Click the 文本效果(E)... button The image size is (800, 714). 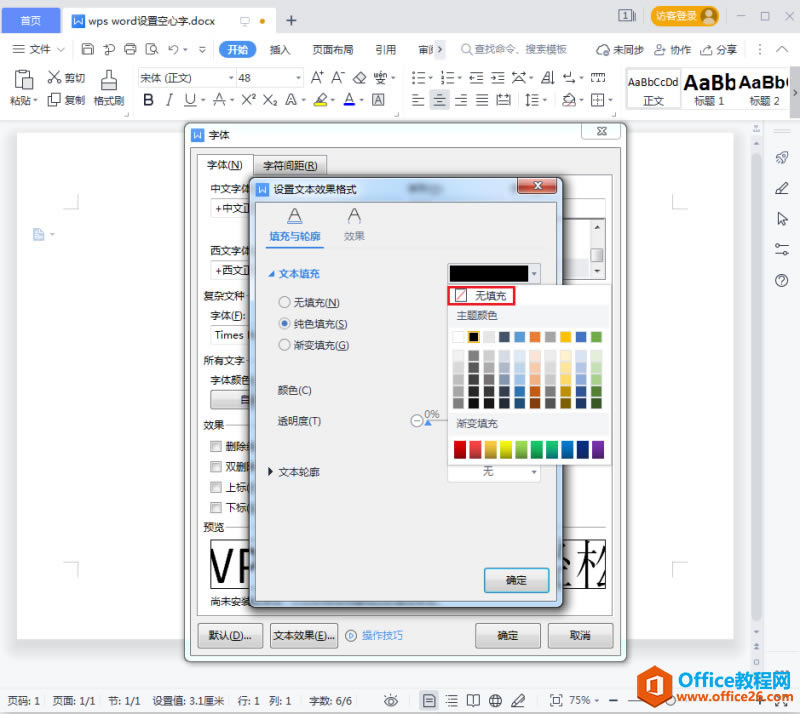click(x=304, y=635)
